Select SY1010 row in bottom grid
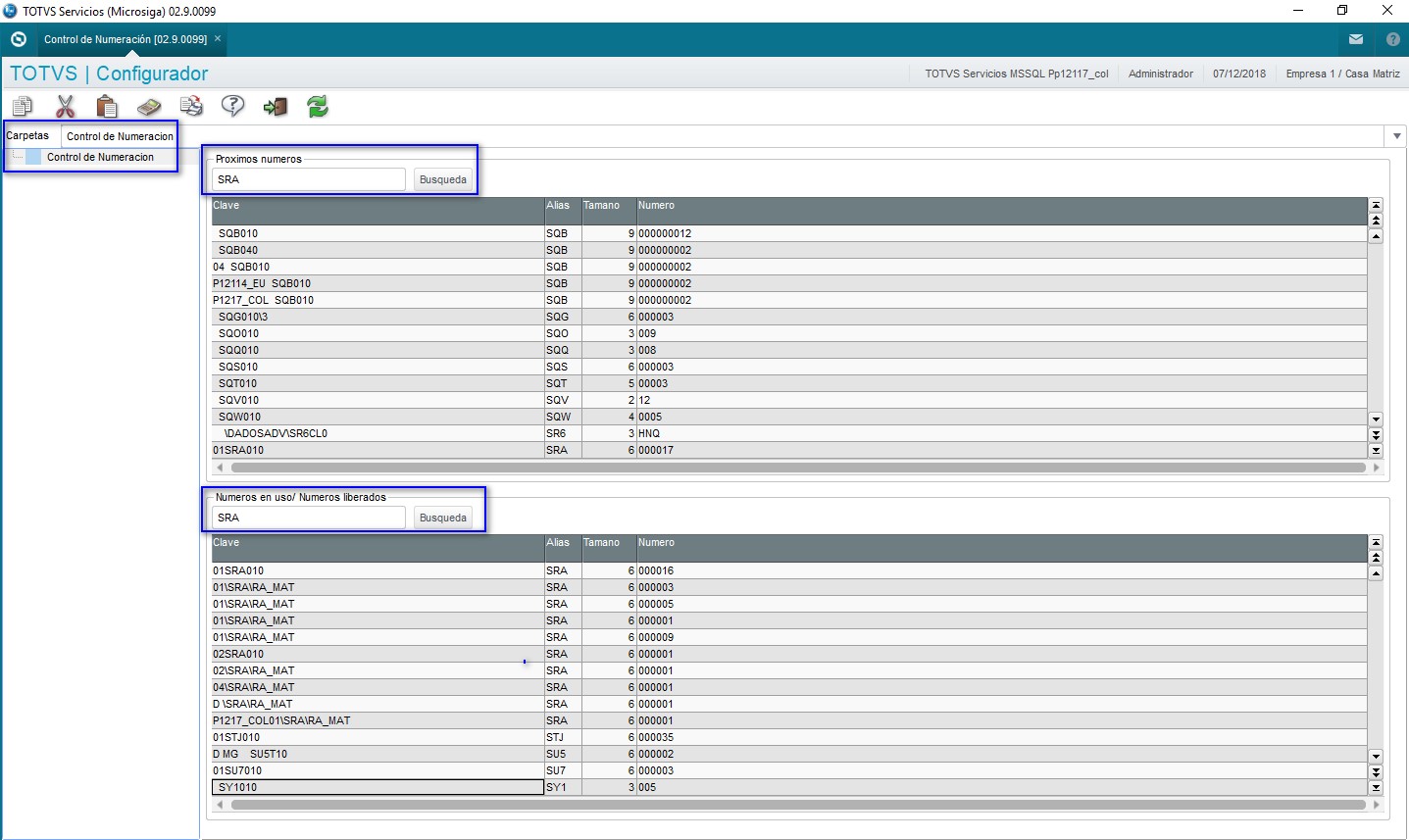The height and width of the screenshot is (840, 1409). point(789,787)
